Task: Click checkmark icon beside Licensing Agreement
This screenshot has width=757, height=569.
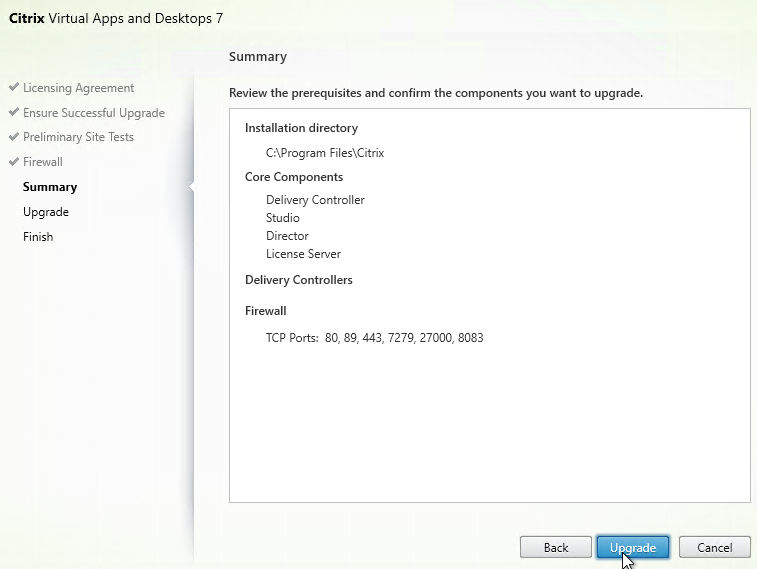Action: click(x=14, y=87)
